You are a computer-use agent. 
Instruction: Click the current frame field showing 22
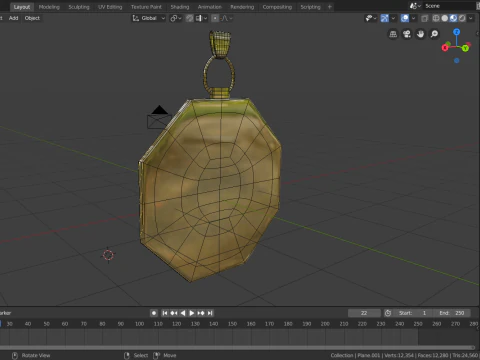coord(364,313)
